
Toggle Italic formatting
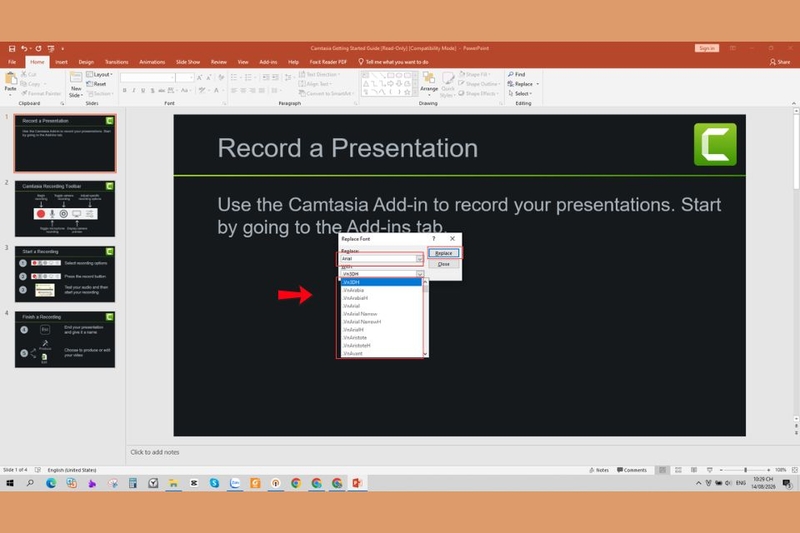(134, 91)
